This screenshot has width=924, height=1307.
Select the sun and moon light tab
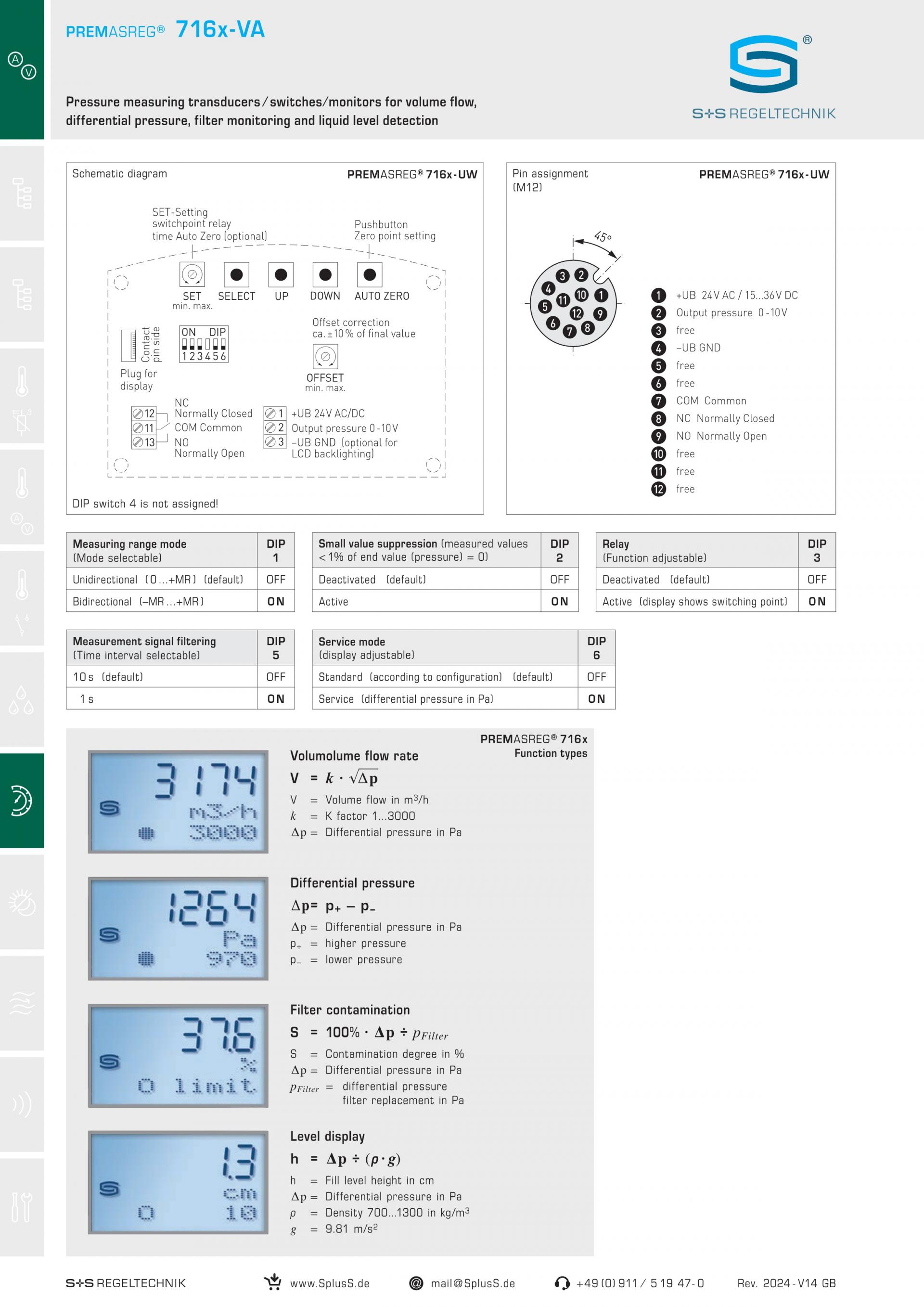tap(22, 902)
